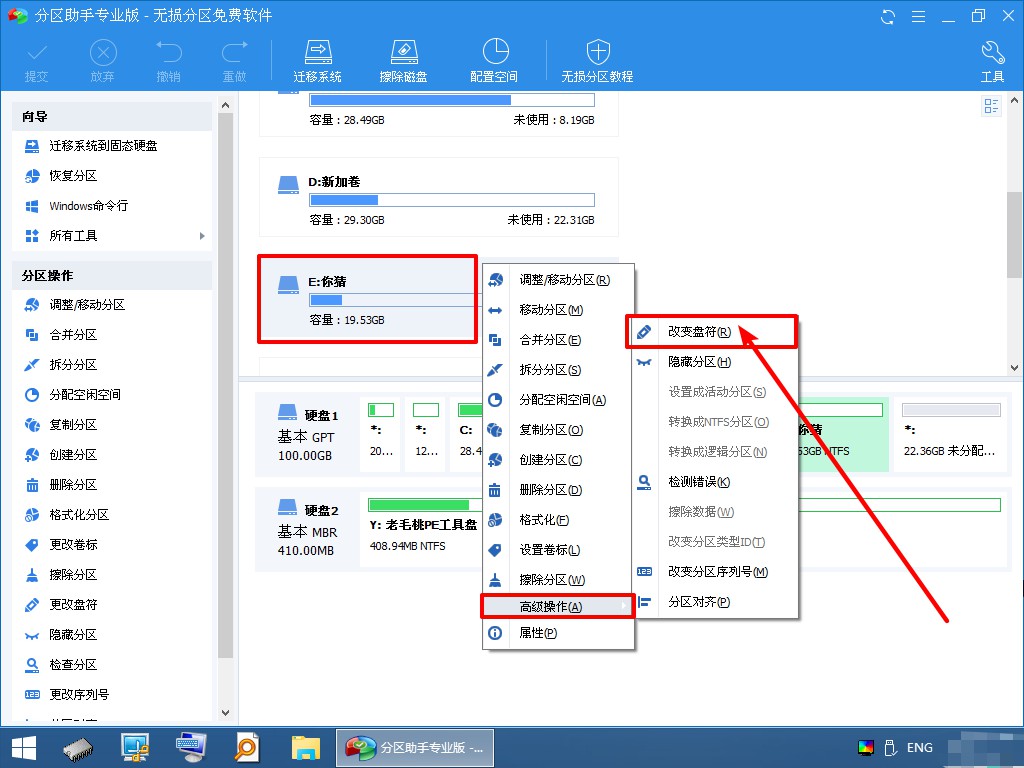Select 检测错误(K) in submenu
The width and height of the screenshot is (1024, 768).
(716, 482)
